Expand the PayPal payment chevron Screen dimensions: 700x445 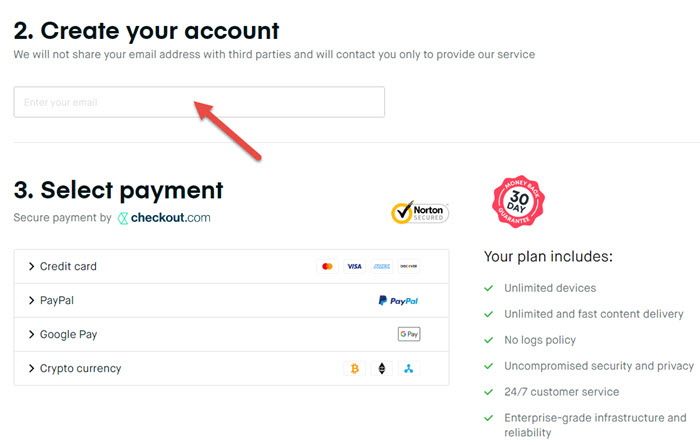point(31,300)
